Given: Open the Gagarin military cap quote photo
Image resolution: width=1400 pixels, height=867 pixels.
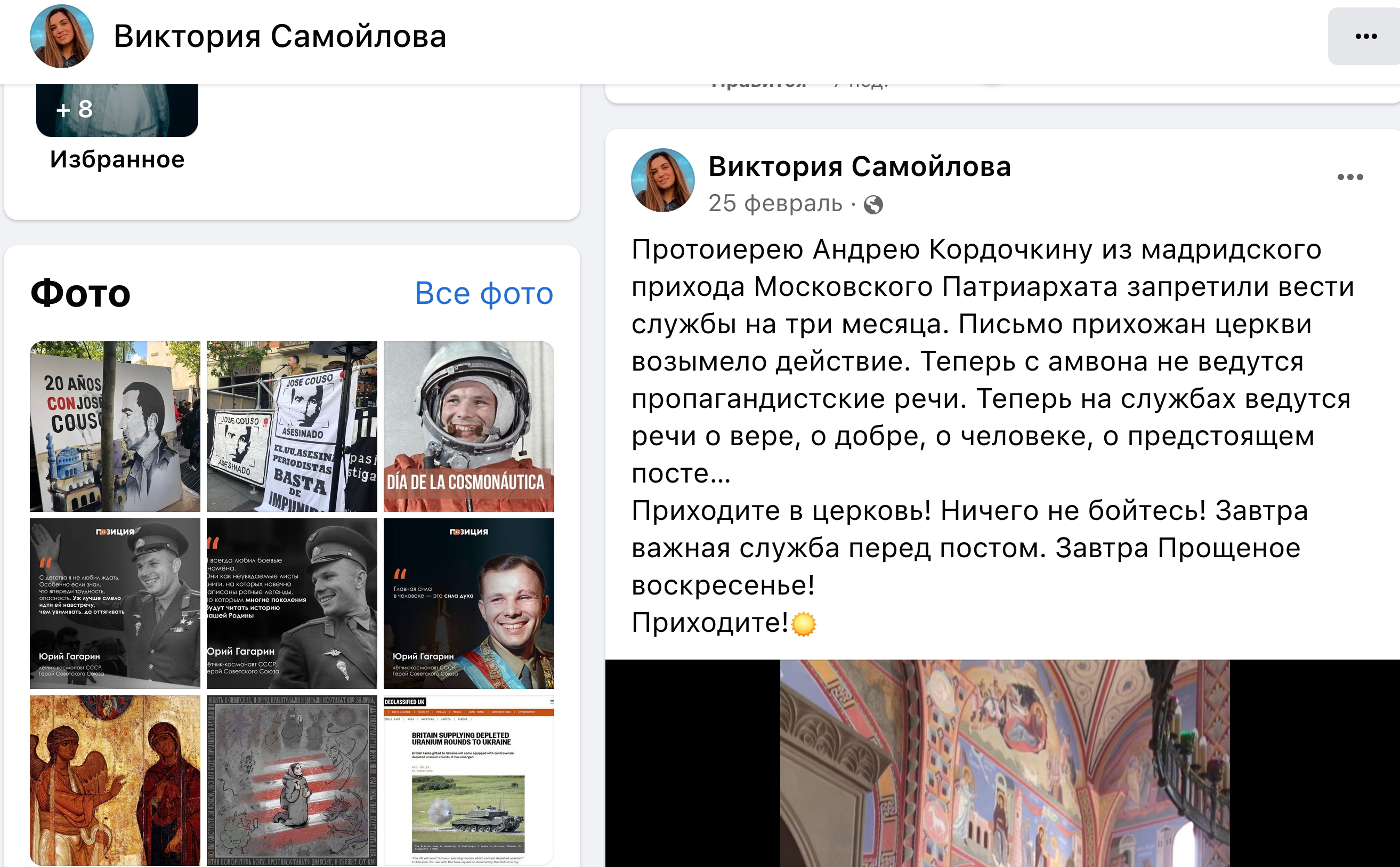Looking at the screenshot, I should (x=292, y=603).
